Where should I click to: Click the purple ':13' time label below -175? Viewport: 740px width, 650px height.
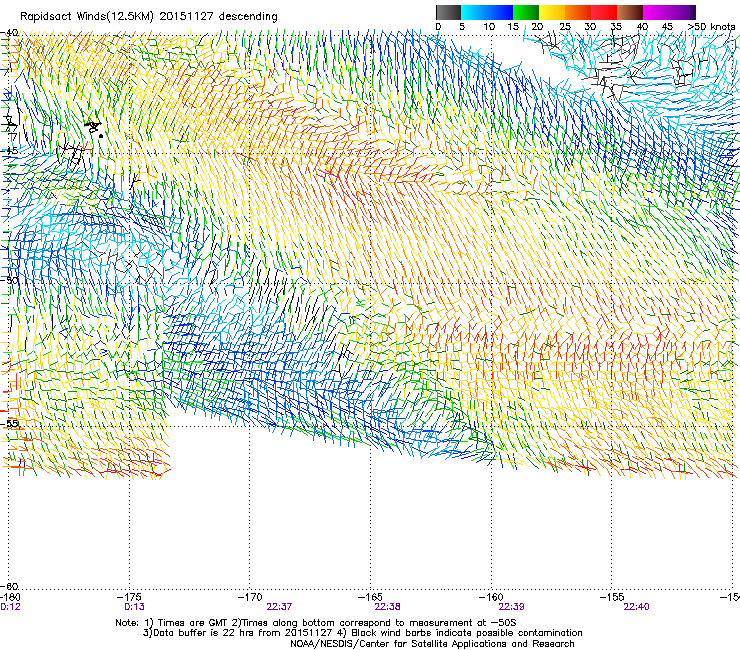click(135, 607)
